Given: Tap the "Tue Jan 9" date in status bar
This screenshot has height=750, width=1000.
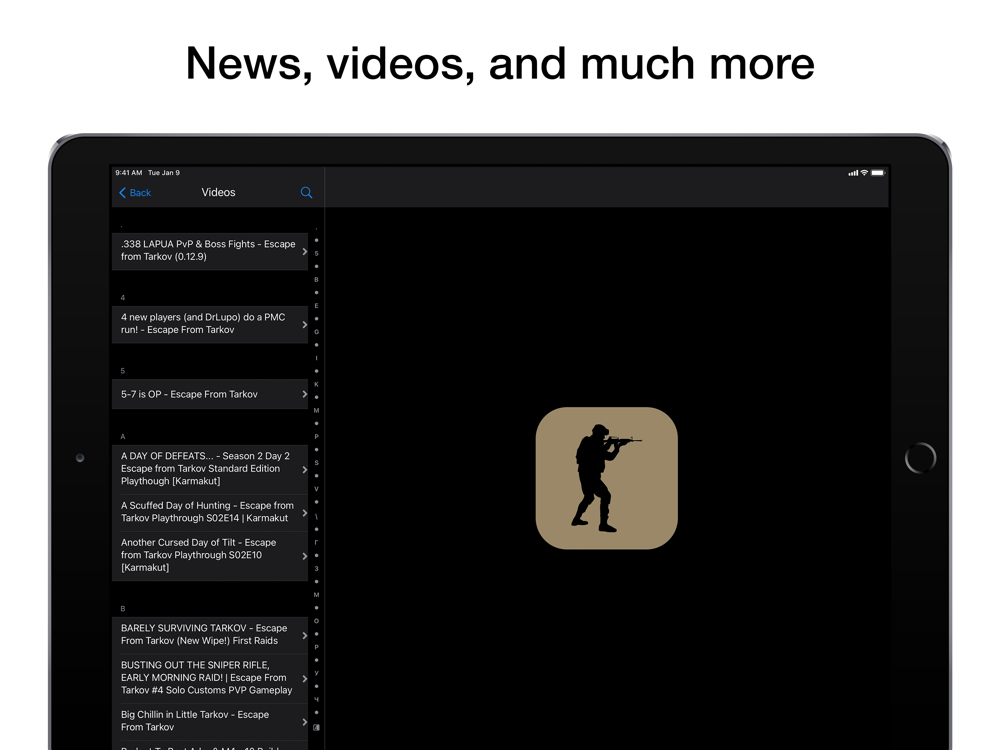Looking at the screenshot, I should tap(164, 173).
